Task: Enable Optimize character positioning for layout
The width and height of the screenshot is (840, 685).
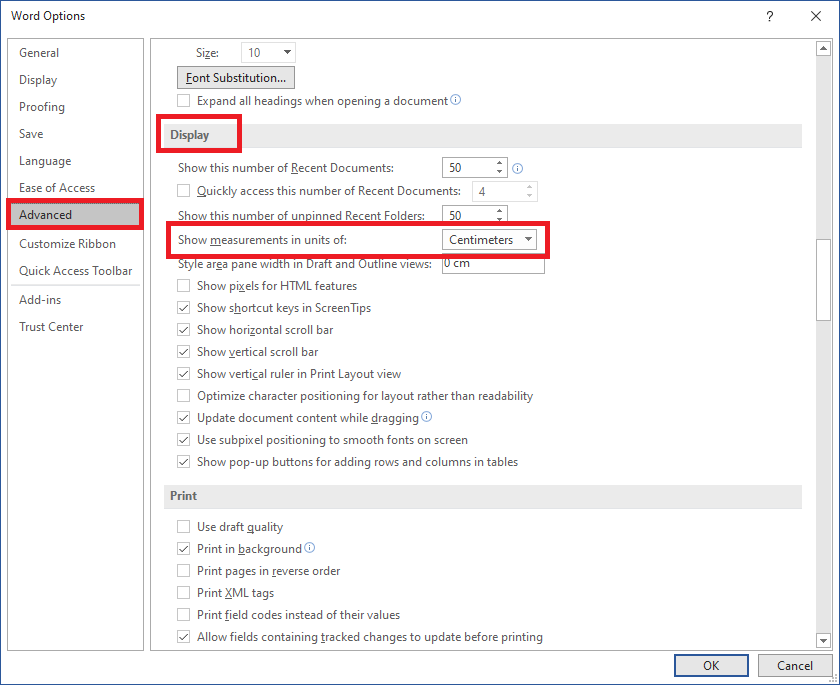Action: [x=184, y=396]
